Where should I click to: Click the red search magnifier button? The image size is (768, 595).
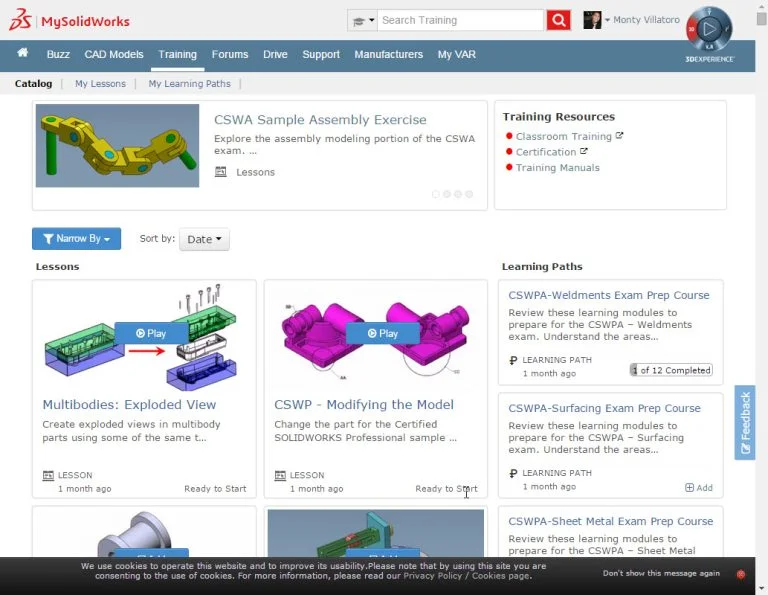pos(558,20)
